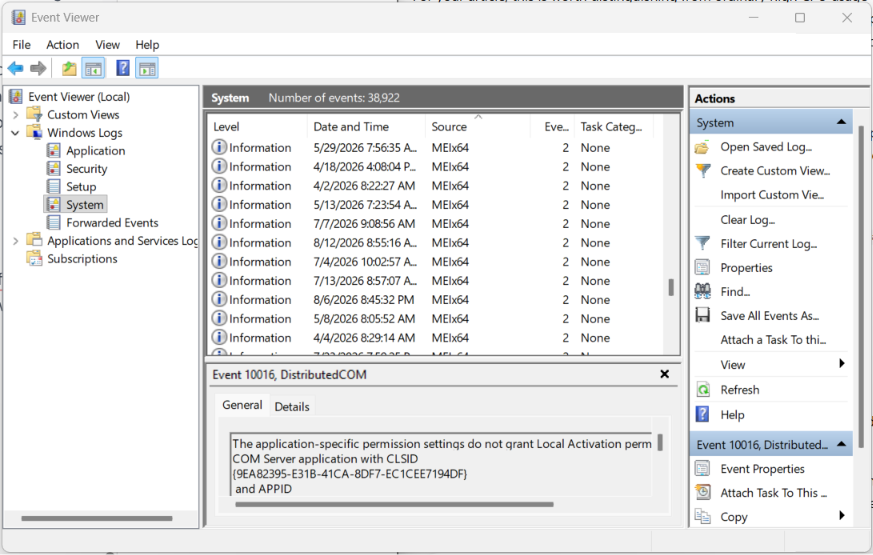Click the Up one level folder icon
Image resolution: width=873 pixels, height=555 pixels.
click(x=69, y=68)
